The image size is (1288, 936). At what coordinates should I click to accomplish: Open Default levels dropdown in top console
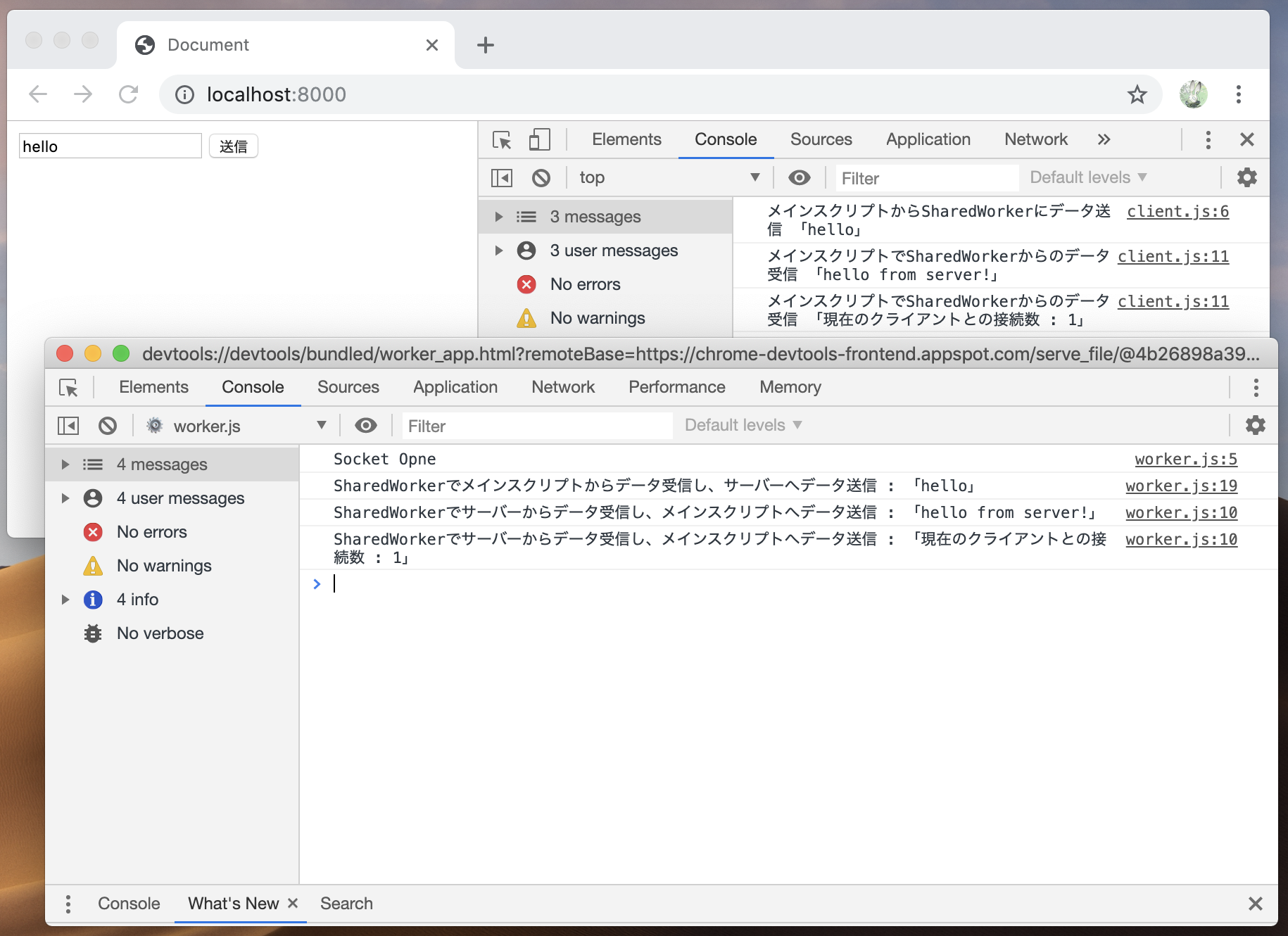[1088, 177]
